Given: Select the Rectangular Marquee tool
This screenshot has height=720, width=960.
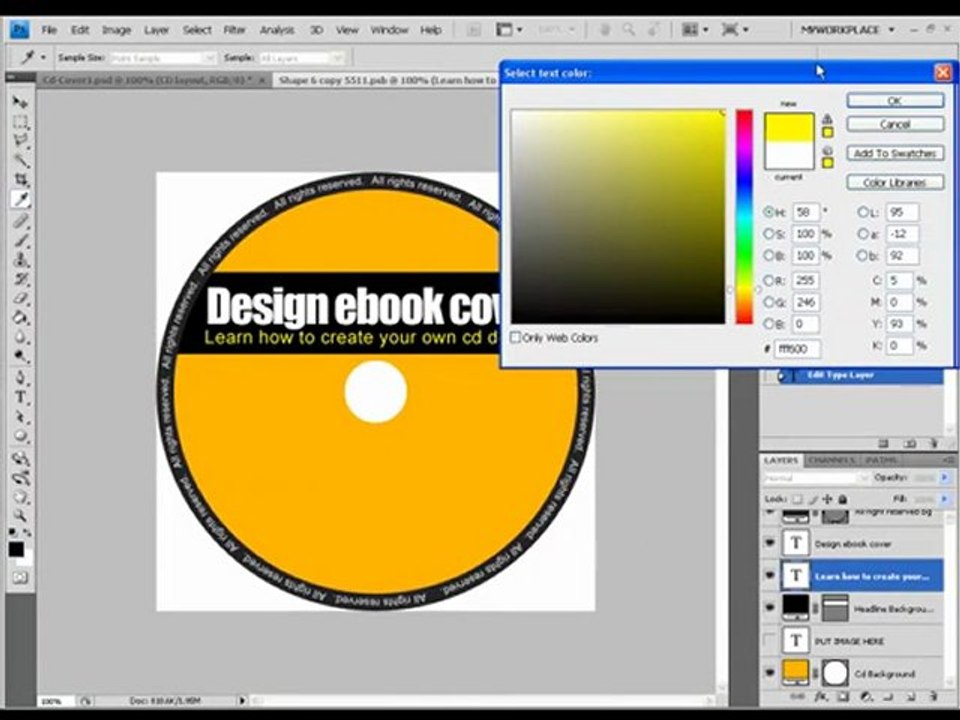Looking at the screenshot, I should tap(20, 122).
